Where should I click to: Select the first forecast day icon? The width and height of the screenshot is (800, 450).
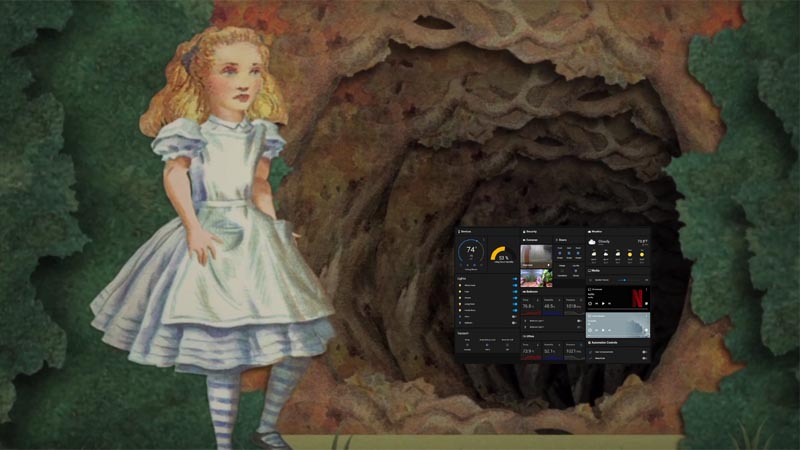click(x=594, y=254)
